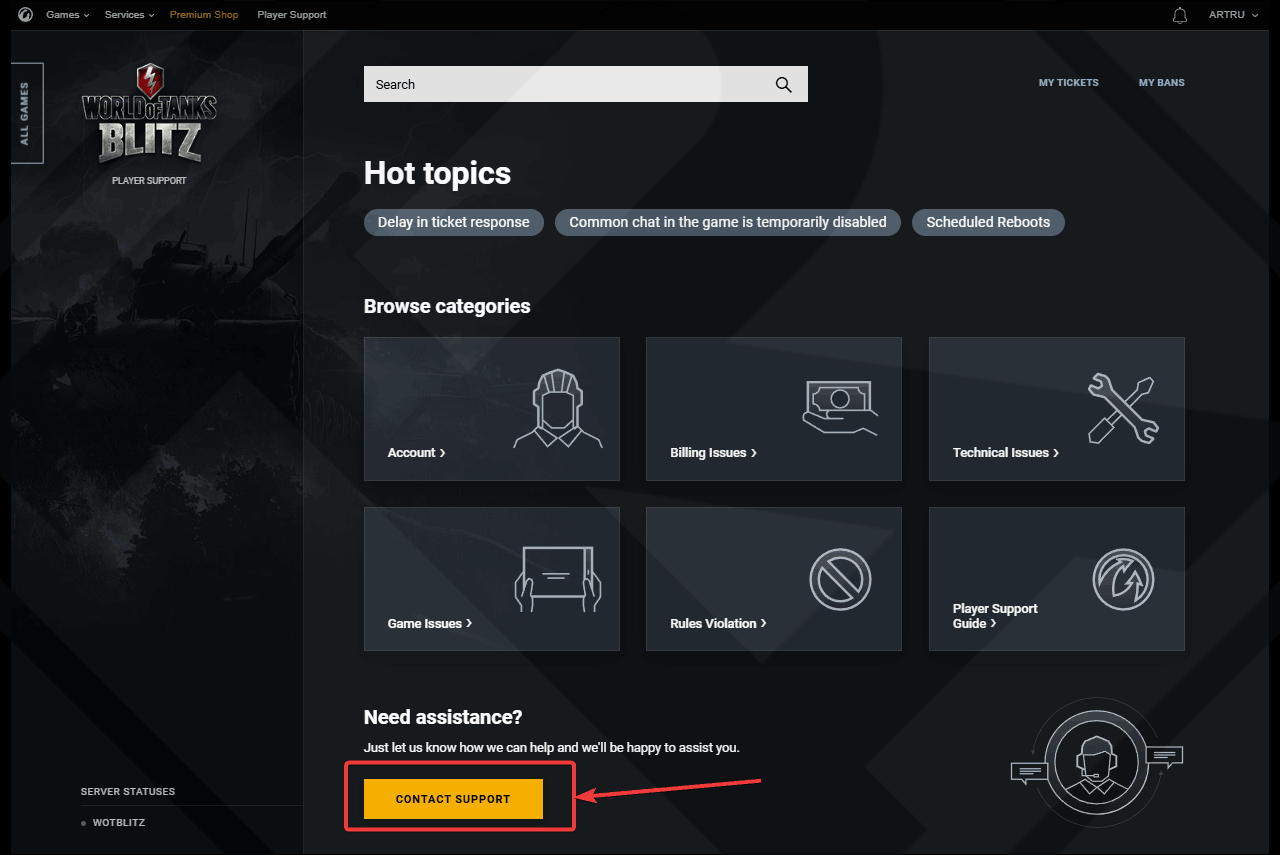Open the World of Tanks Blitz logo
The width and height of the screenshot is (1280, 855).
[x=149, y=113]
